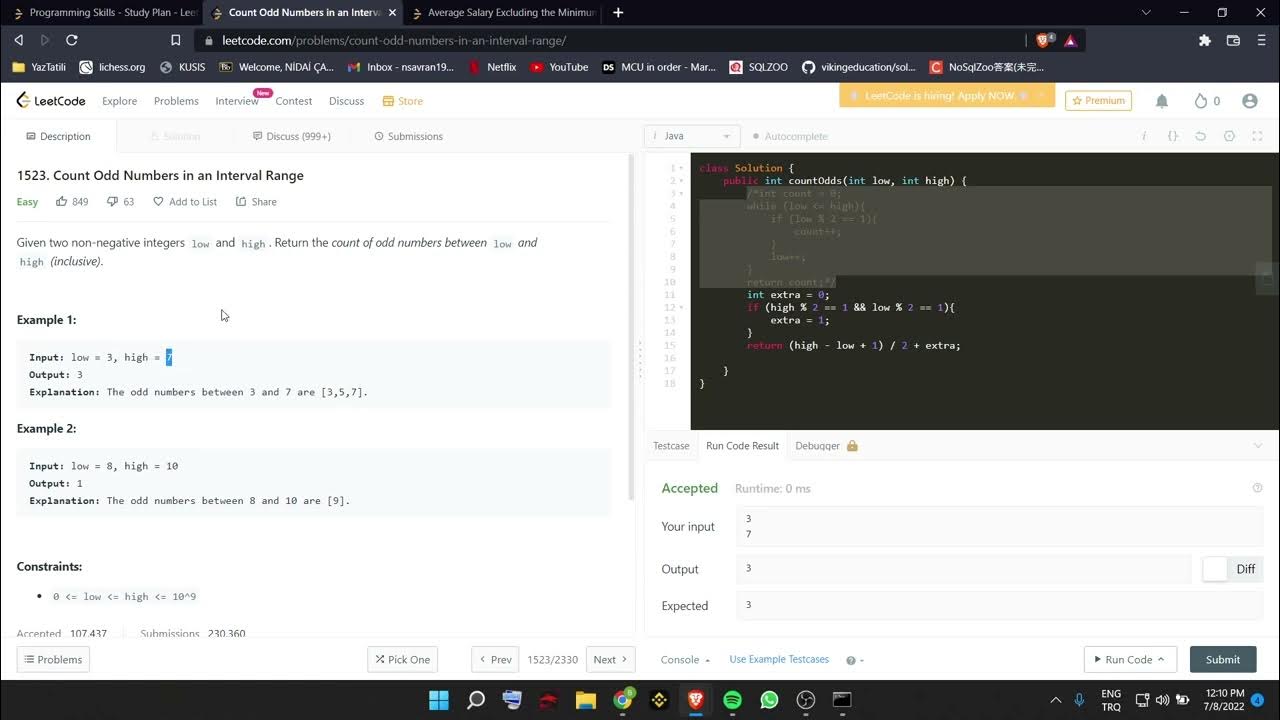Open the Problems list button

[x=53, y=660]
